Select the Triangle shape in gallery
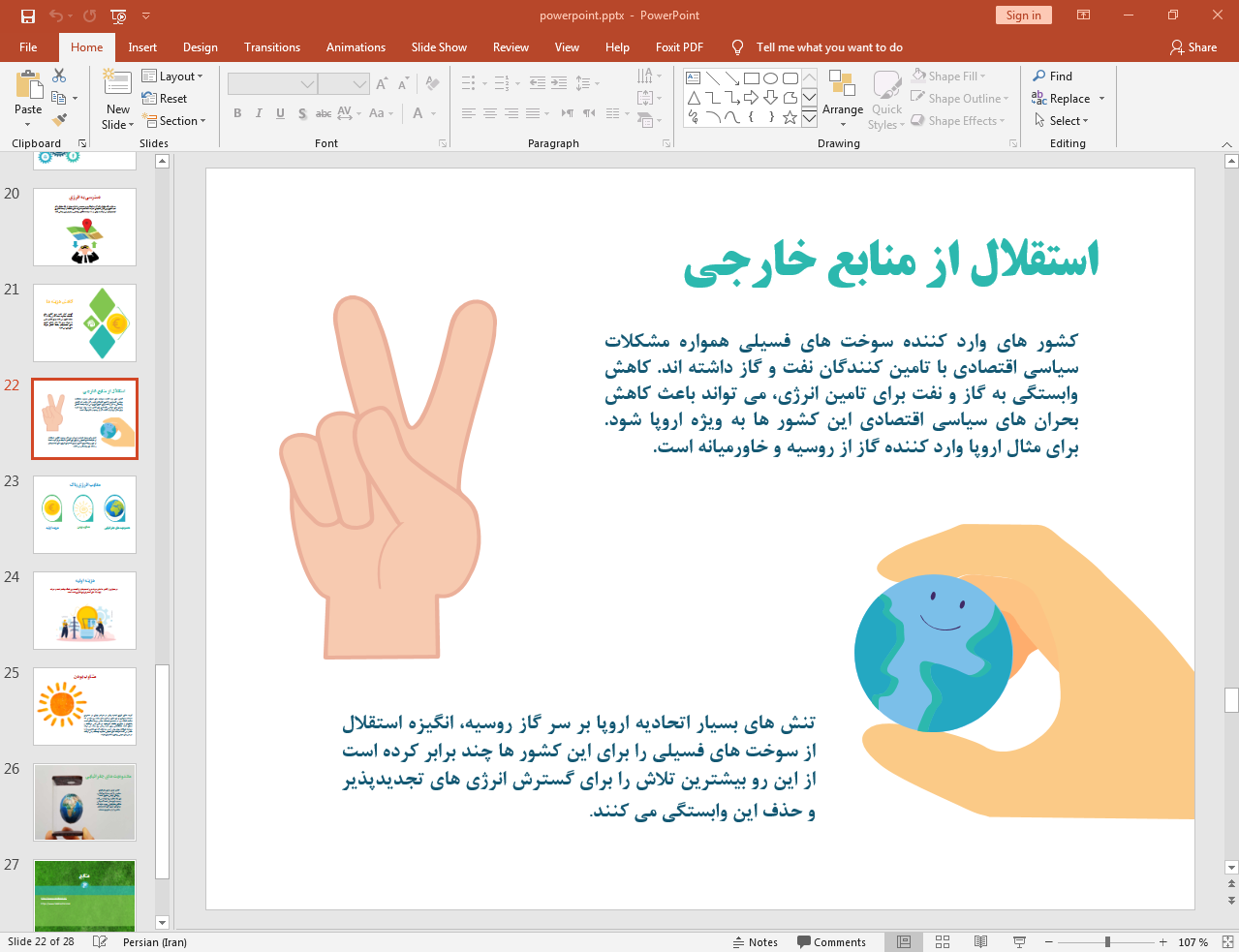The width and height of the screenshot is (1239, 952). pyautogui.click(x=694, y=98)
